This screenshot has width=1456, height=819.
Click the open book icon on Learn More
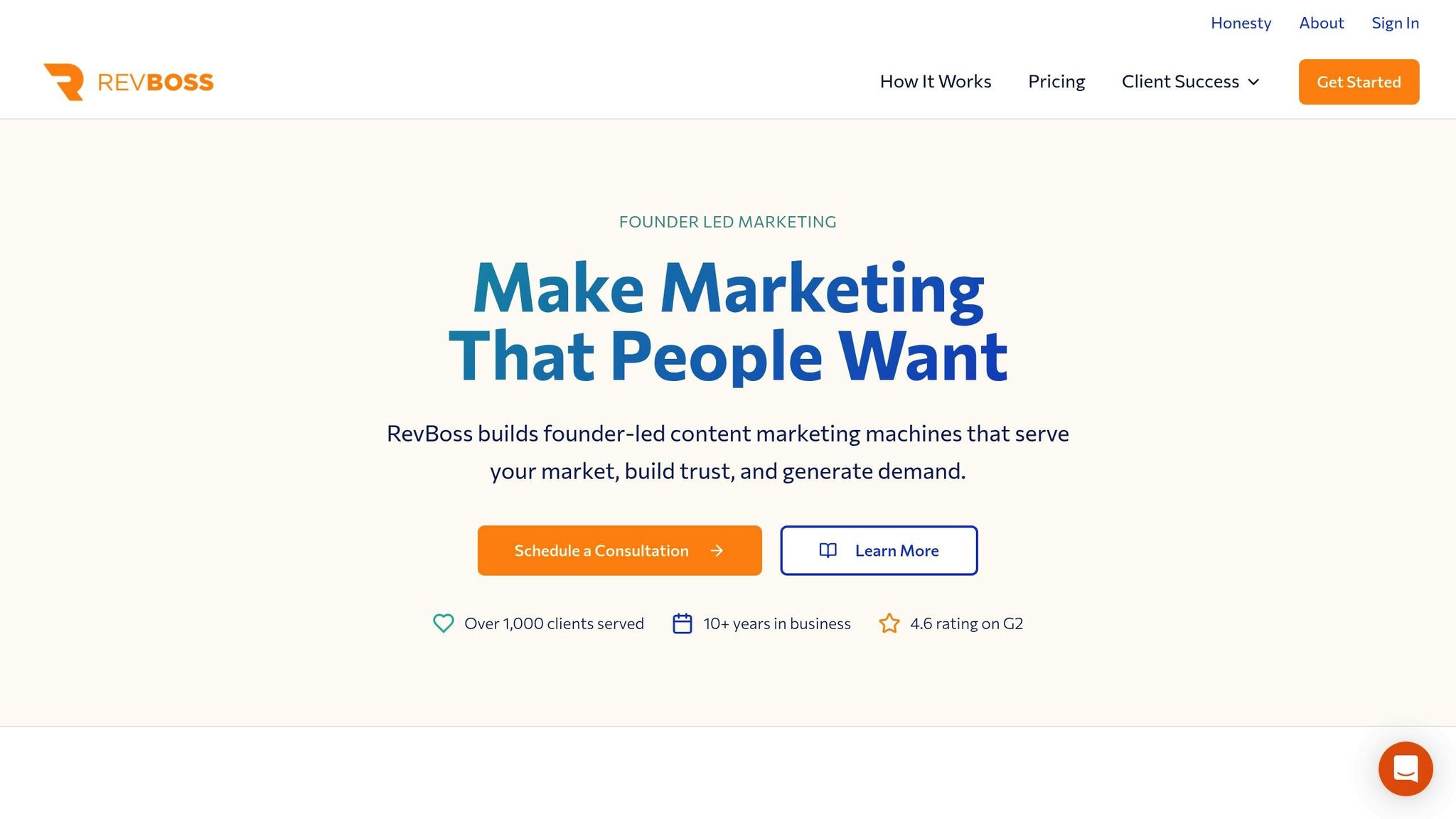point(828,550)
